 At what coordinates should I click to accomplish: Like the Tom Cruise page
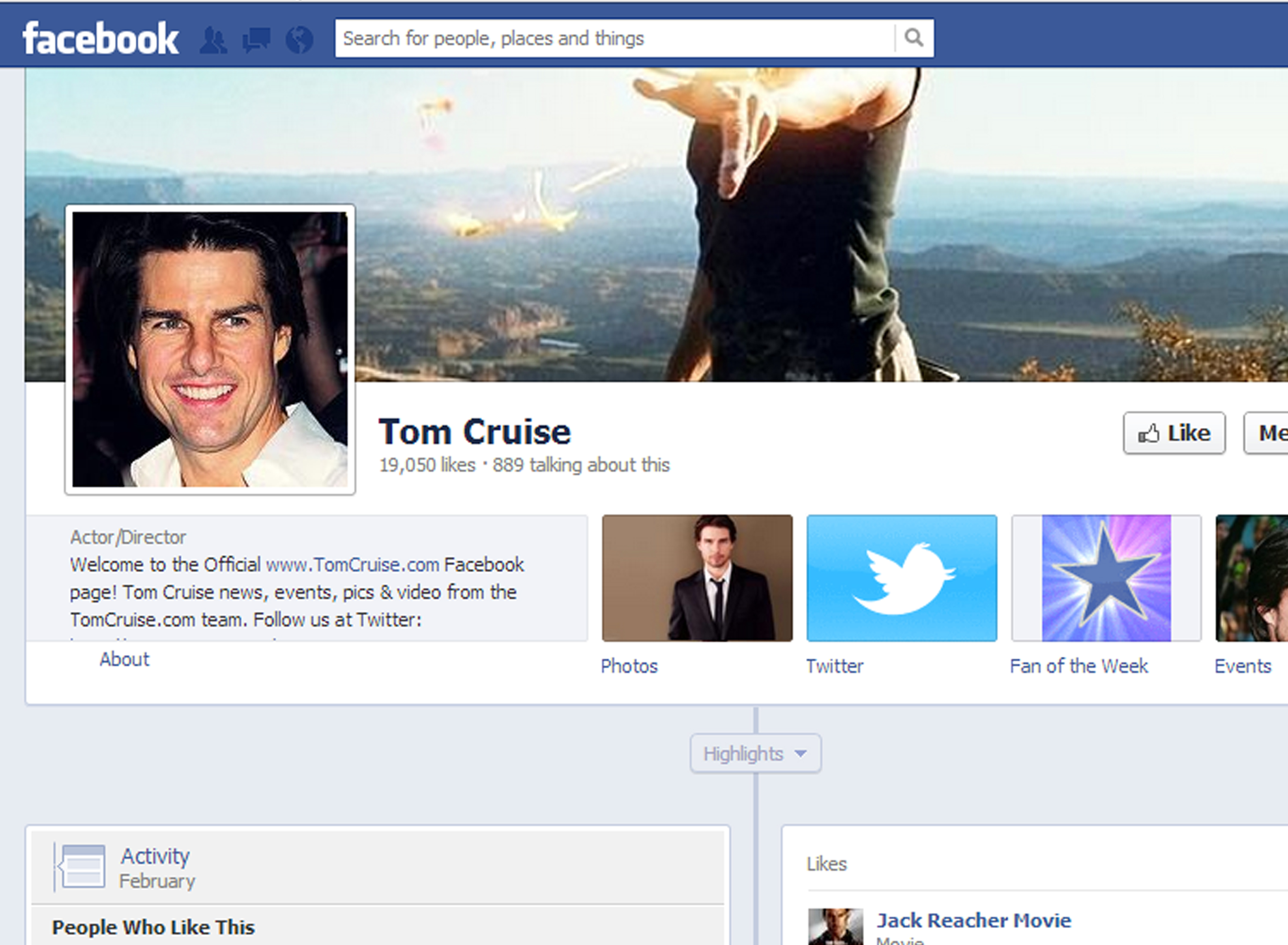click(x=1174, y=433)
